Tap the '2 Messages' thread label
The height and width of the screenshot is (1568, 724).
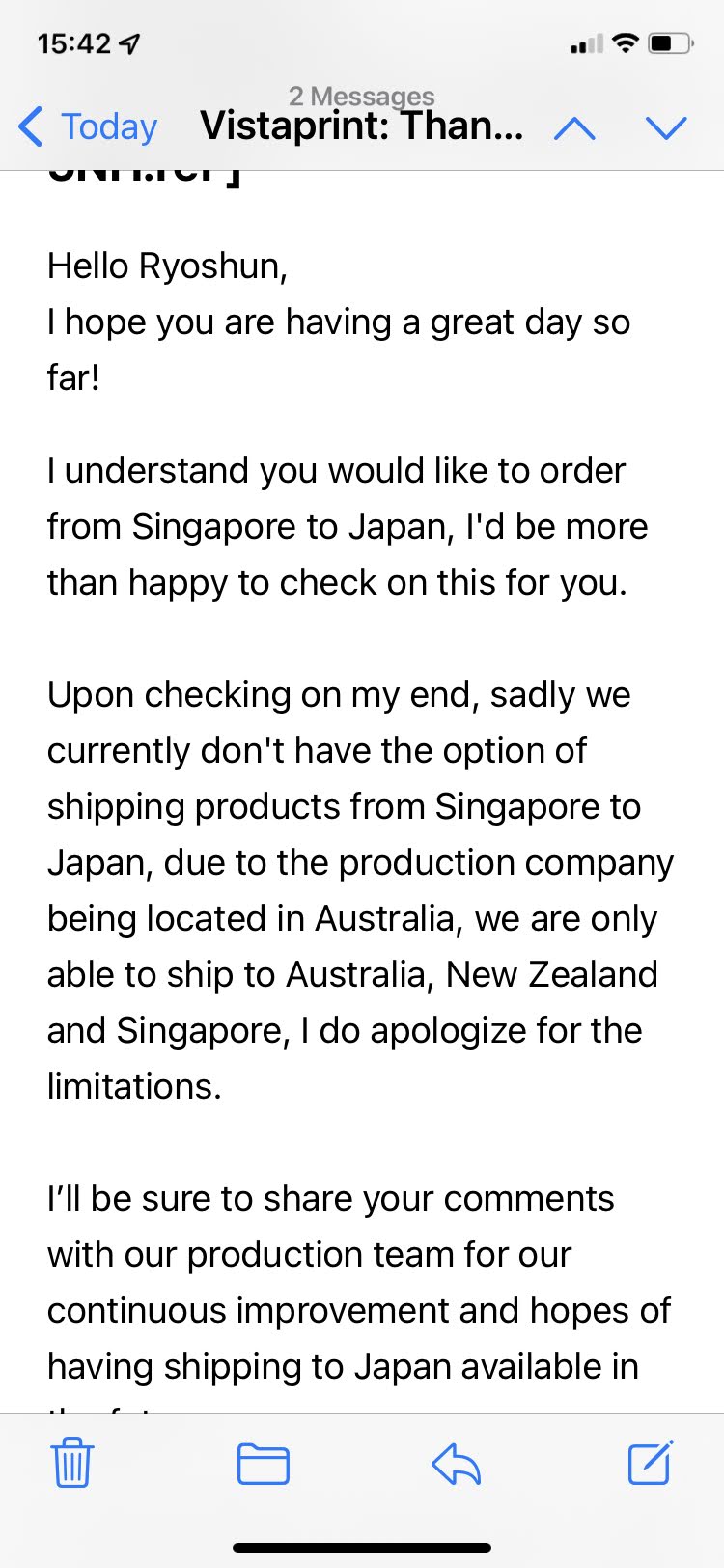click(362, 96)
